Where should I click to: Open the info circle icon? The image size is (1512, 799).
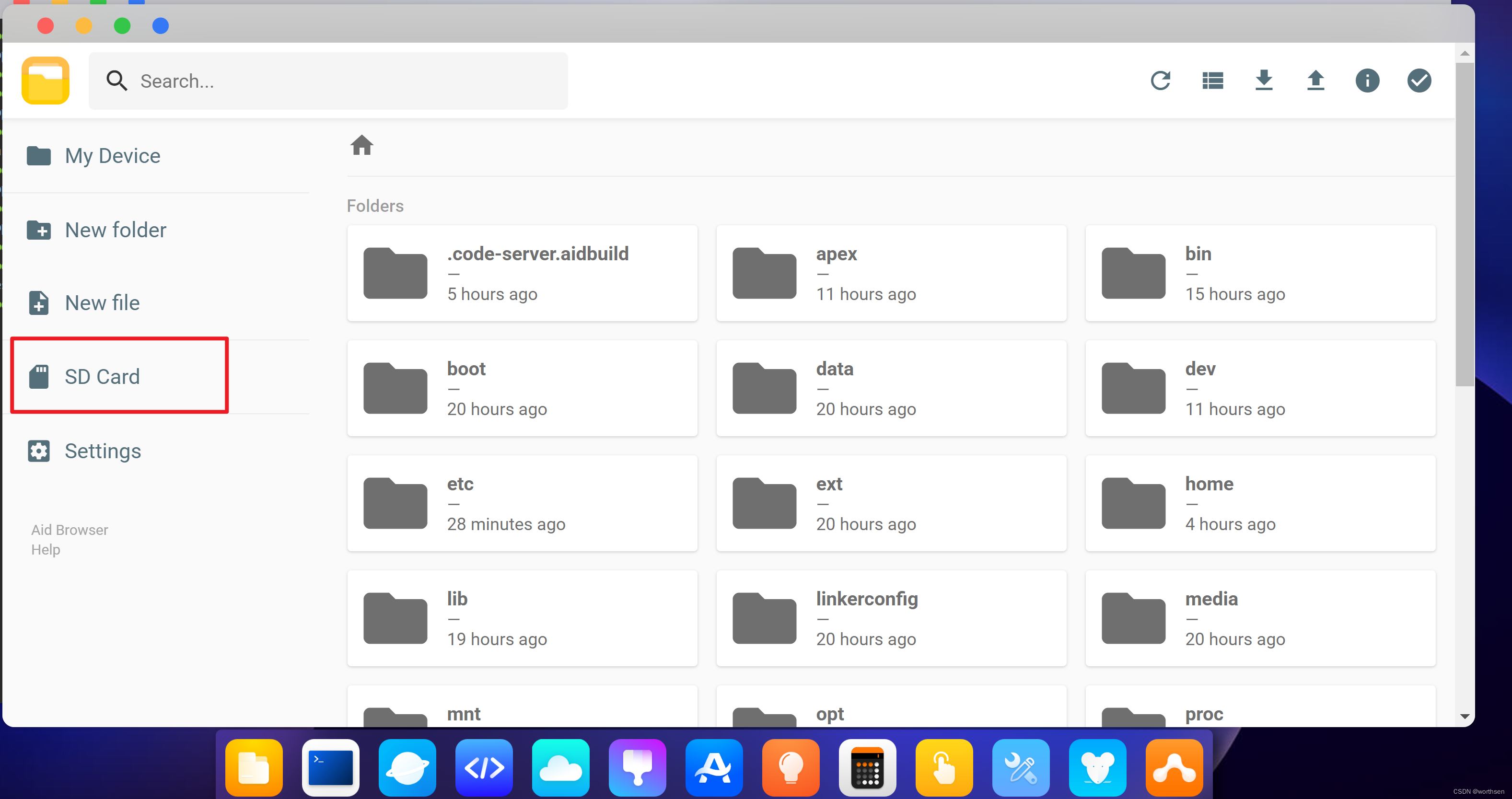pyautogui.click(x=1367, y=81)
